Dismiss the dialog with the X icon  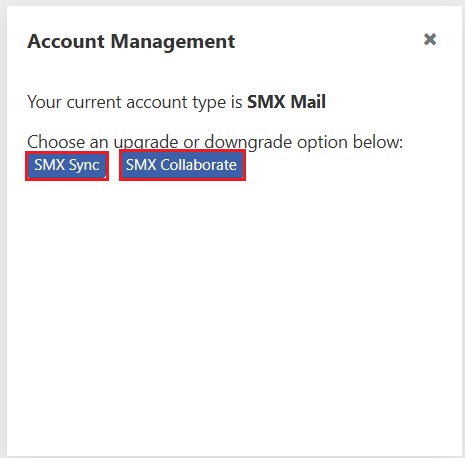(x=430, y=39)
